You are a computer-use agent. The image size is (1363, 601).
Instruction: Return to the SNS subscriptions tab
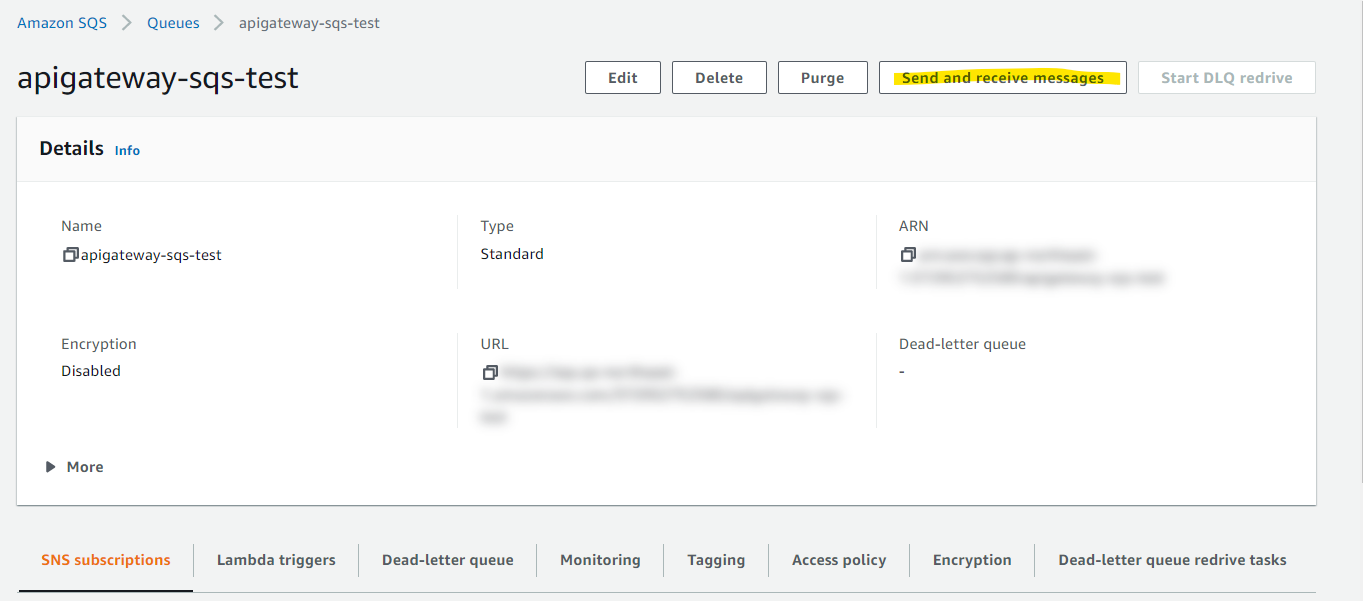(x=104, y=560)
